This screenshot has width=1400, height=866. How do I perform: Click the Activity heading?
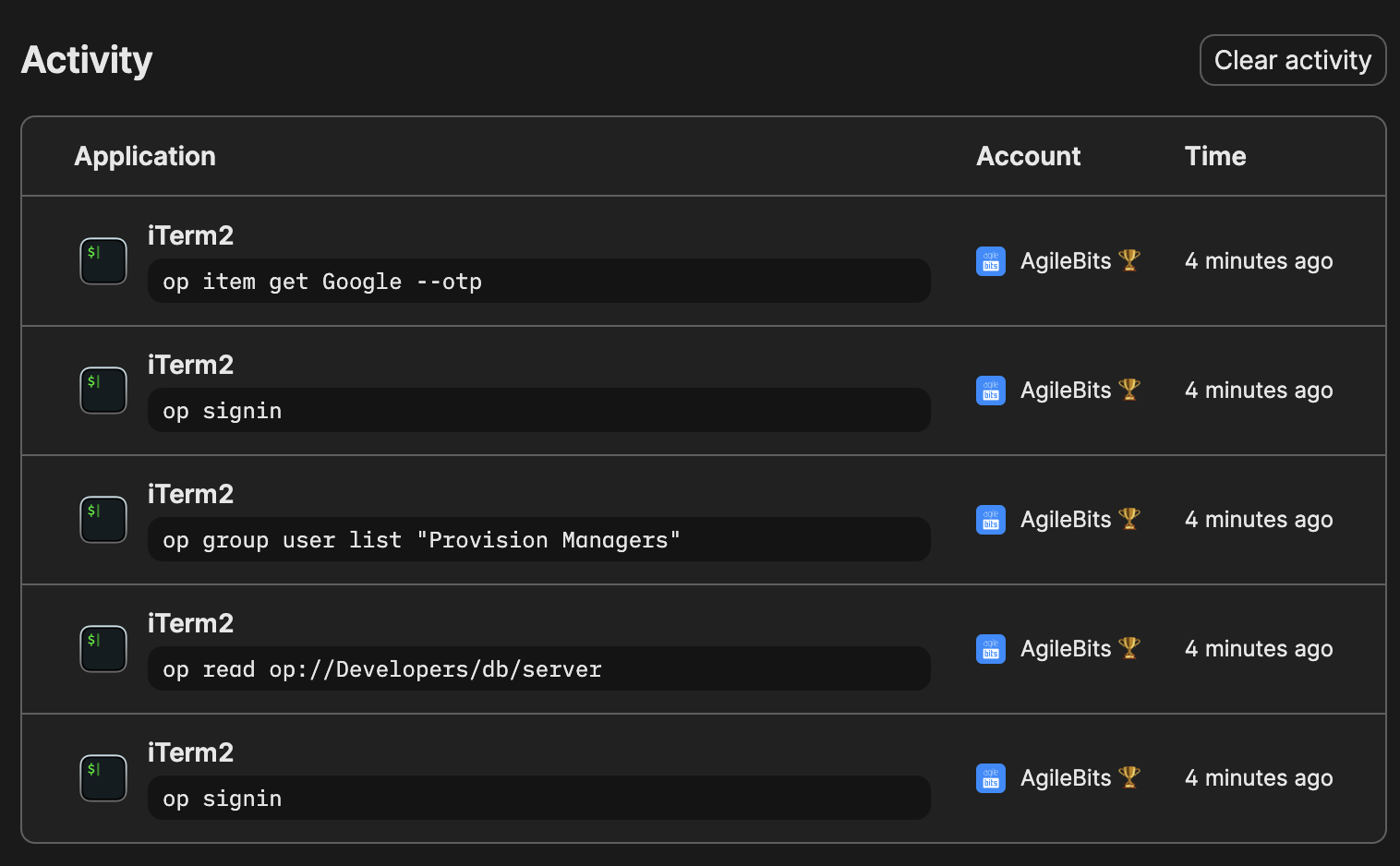pos(87,60)
